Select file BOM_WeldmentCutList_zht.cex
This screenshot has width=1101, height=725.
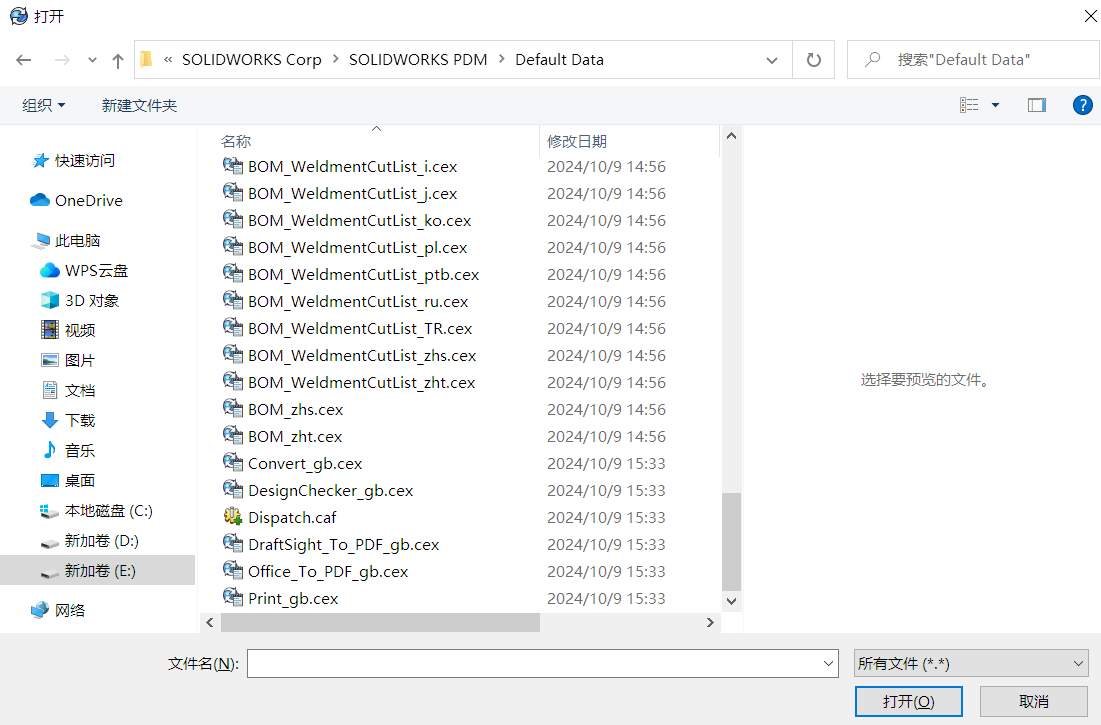coord(362,383)
